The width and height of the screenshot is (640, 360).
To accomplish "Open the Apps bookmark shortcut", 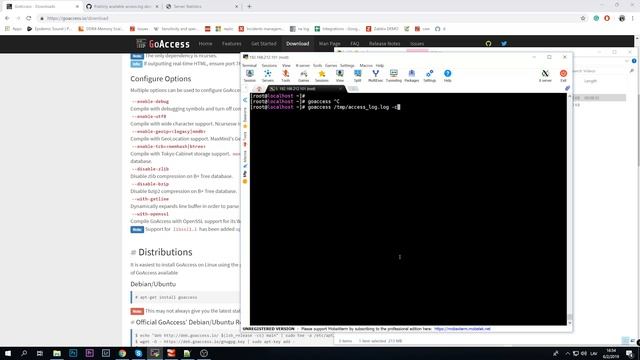I will point(13,29).
